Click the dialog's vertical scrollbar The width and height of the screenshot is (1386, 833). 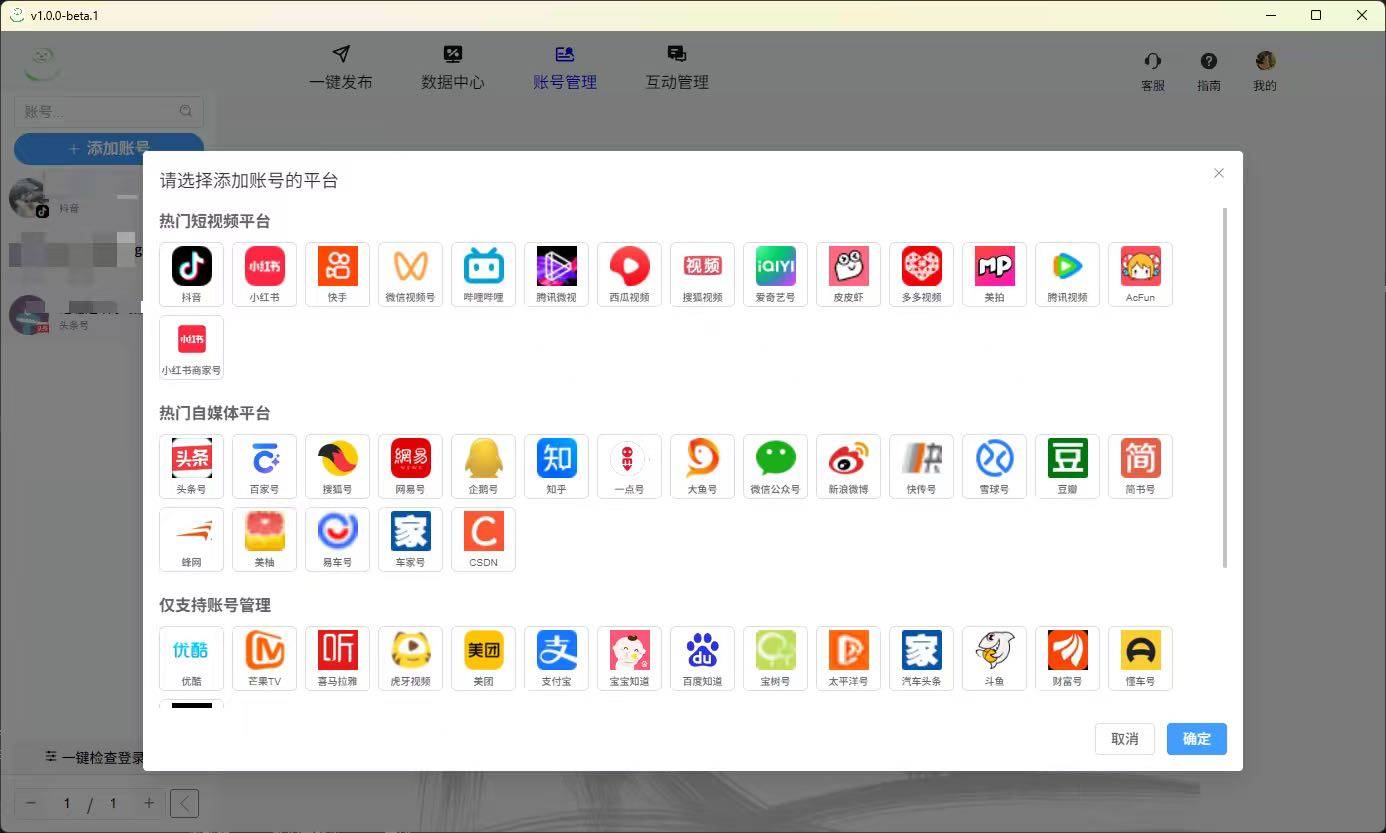click(1225, 388)
